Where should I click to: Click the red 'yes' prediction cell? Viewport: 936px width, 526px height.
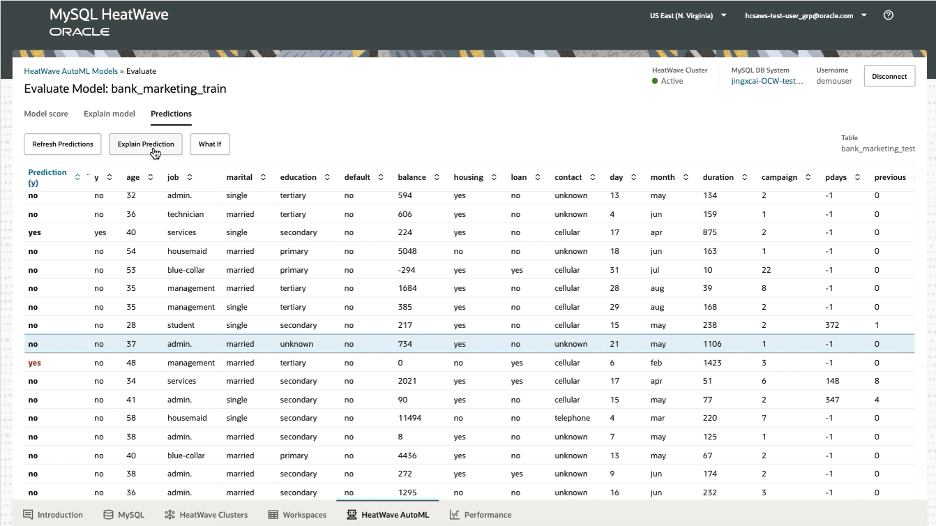tap(35, 362)
